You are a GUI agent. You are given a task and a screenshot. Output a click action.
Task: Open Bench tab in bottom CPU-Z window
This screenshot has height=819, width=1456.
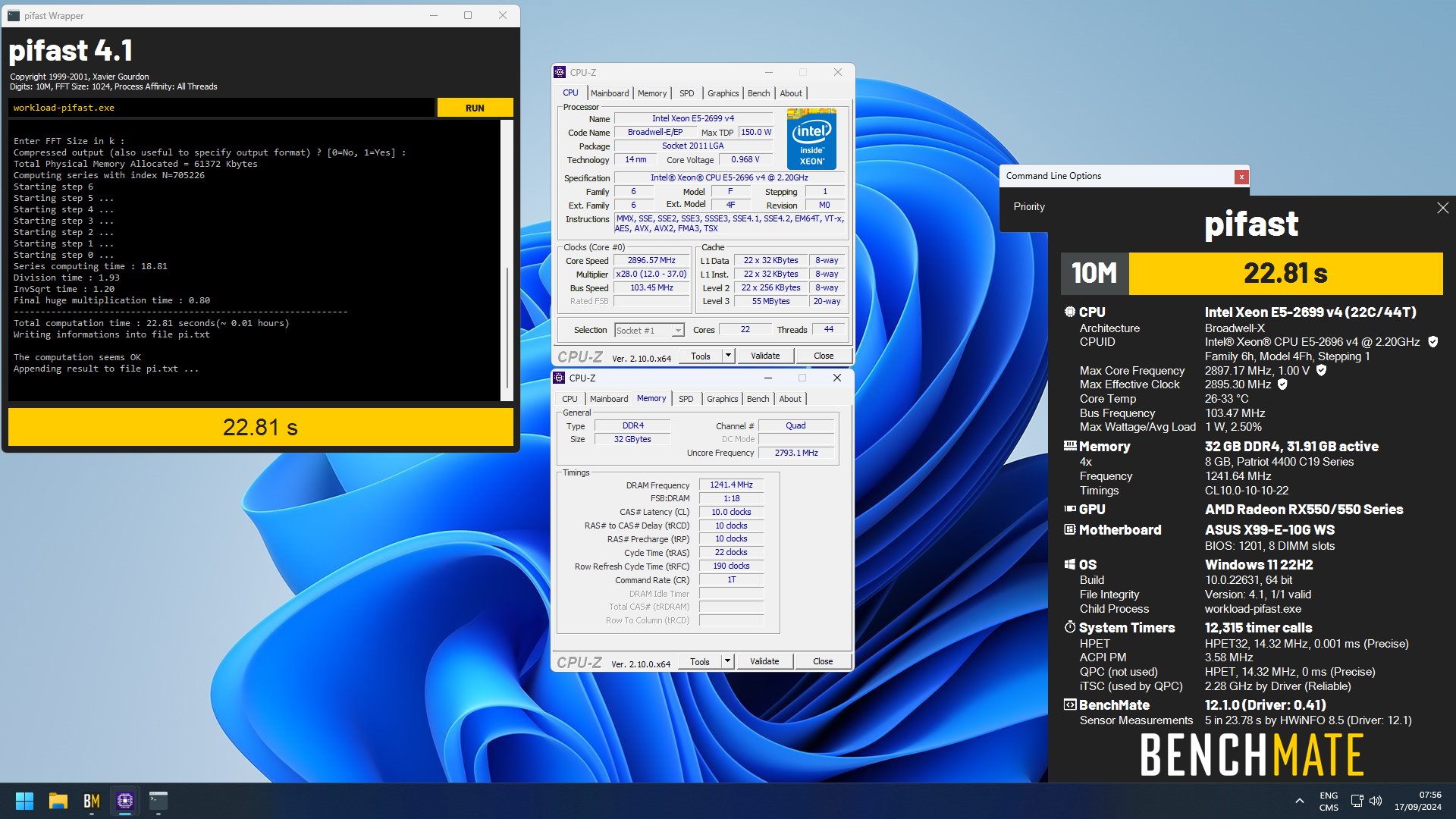(x=758, y=399)
